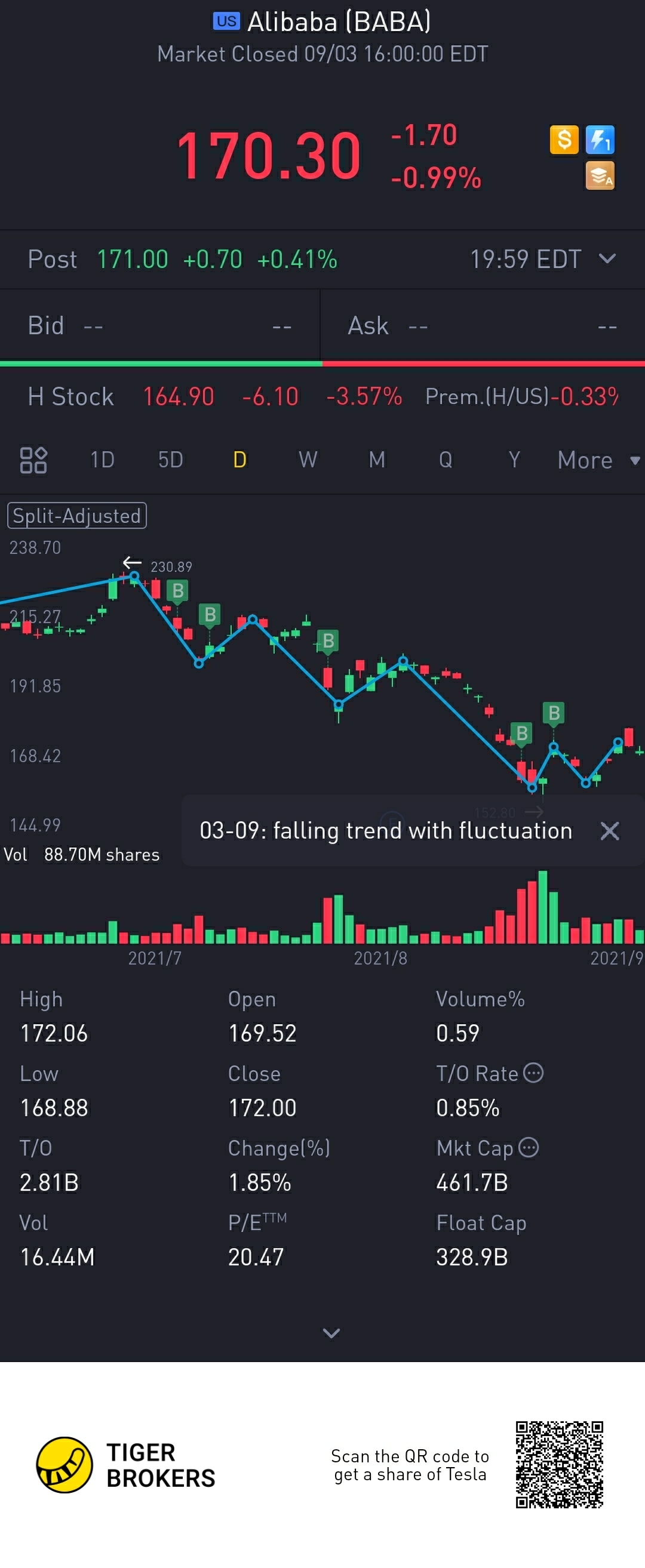Tap the info icon beside Mkt Cap

529,1147
